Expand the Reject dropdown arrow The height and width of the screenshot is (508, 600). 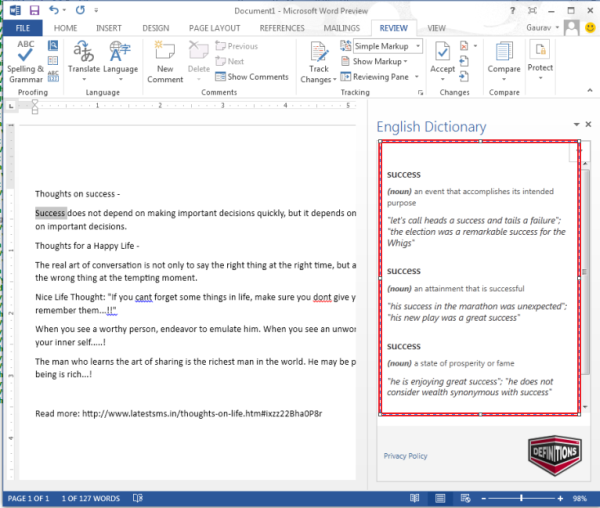[x=475, y=46]
